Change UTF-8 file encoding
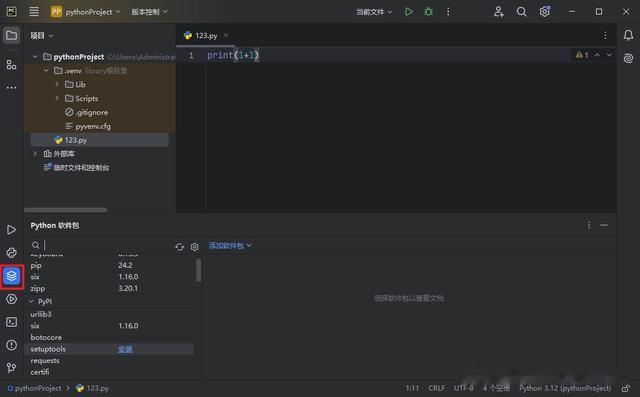The height and width of the screenshot is (397, 640). (463, 388)
